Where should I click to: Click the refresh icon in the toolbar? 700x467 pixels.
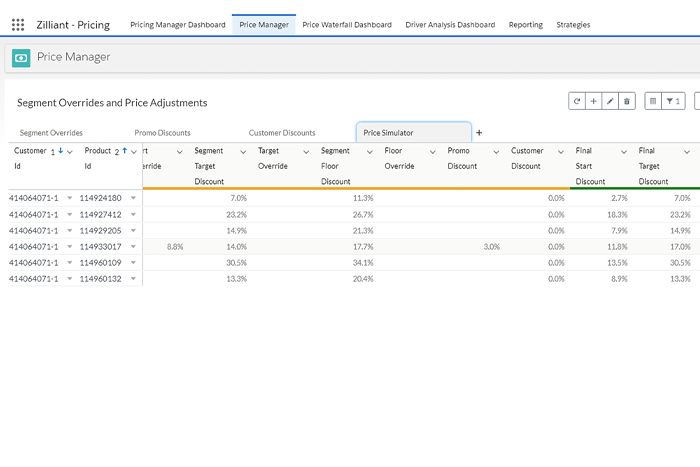(577, 101)
